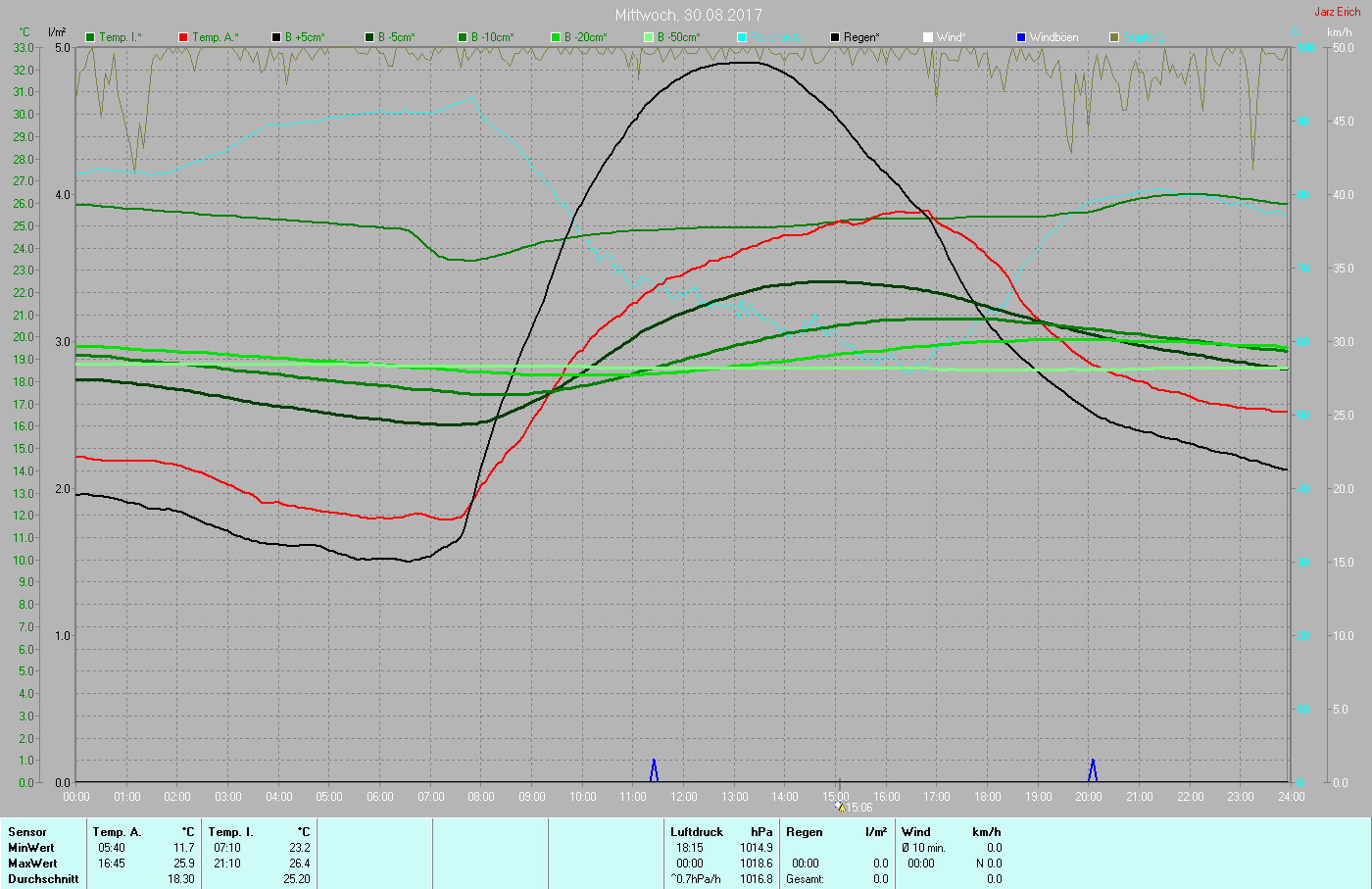
Task: Click the pressure value 1018.6
Action: coord(757,864)
